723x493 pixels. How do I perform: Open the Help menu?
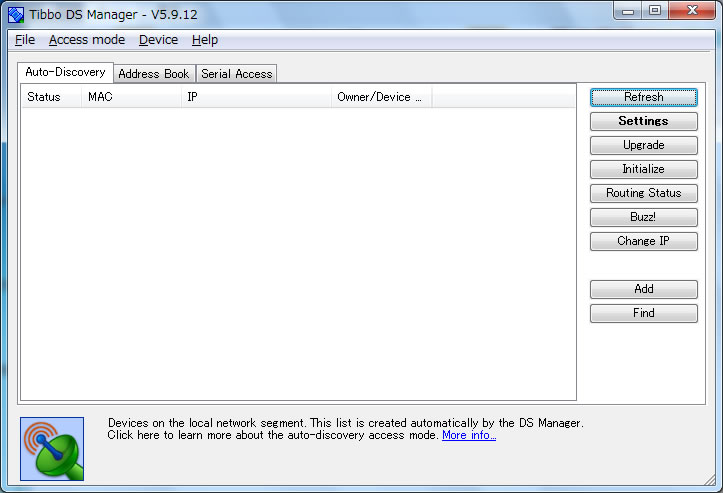205,40
